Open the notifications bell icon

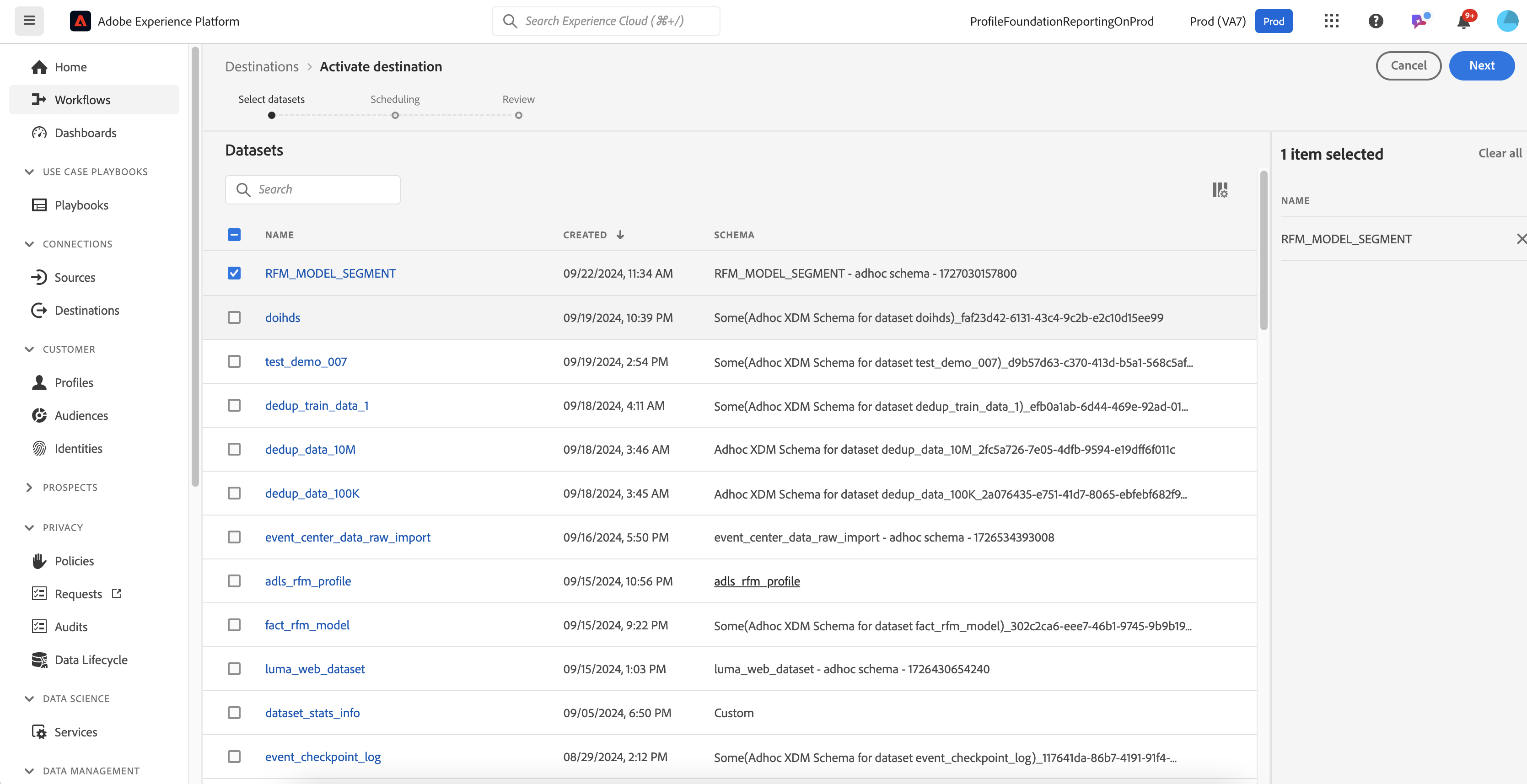[1463, 22]
